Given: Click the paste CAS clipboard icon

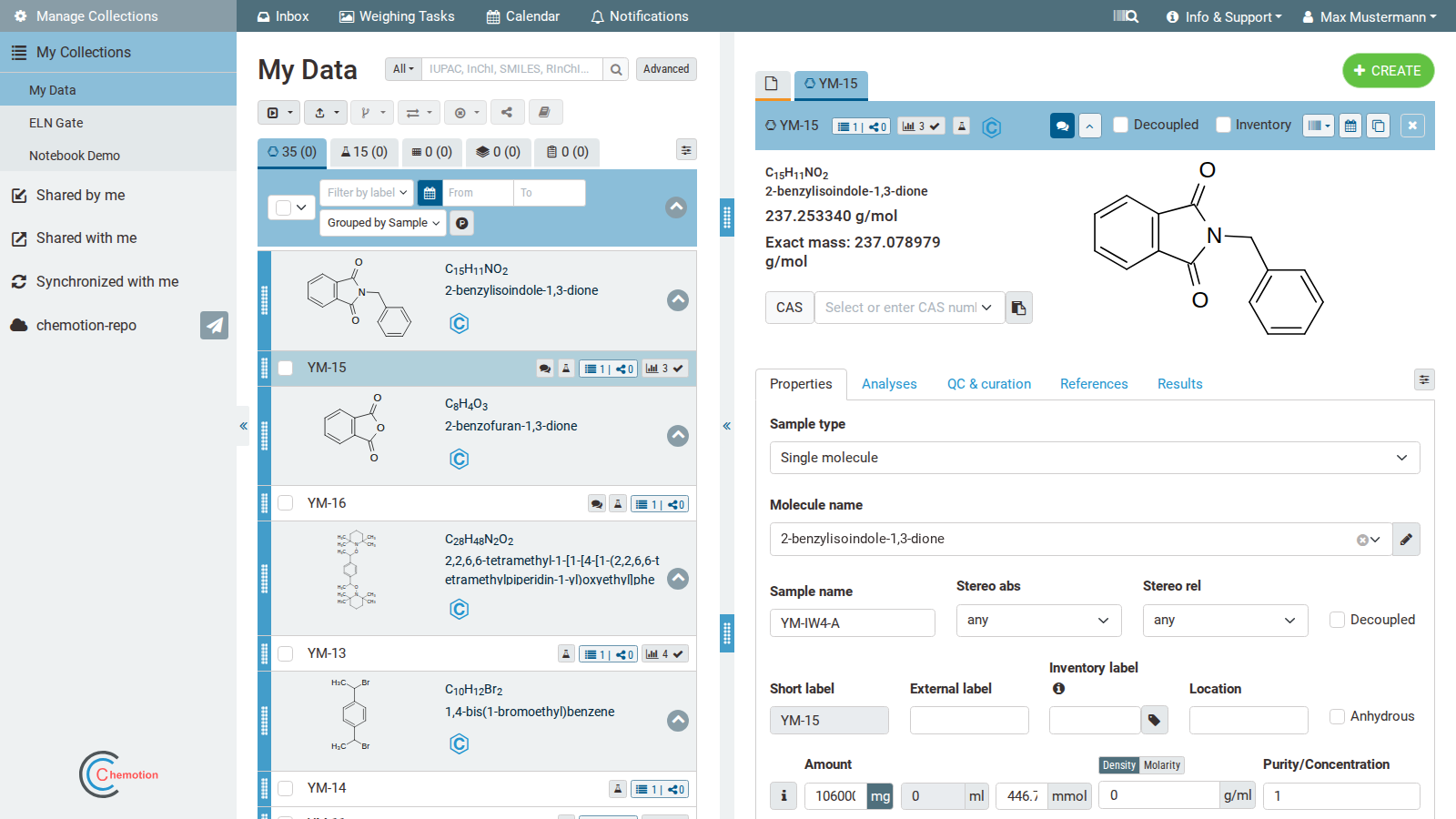Looking at the screenshot, I should pos(1019,308).
